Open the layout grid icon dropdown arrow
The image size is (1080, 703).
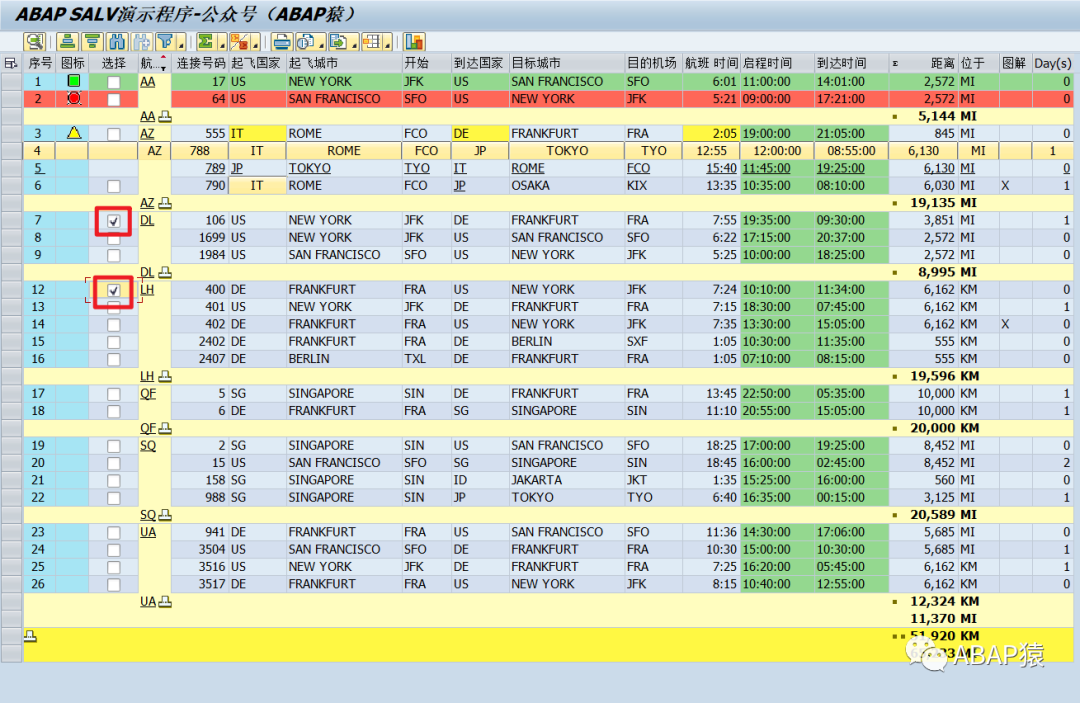pos(387,43)
